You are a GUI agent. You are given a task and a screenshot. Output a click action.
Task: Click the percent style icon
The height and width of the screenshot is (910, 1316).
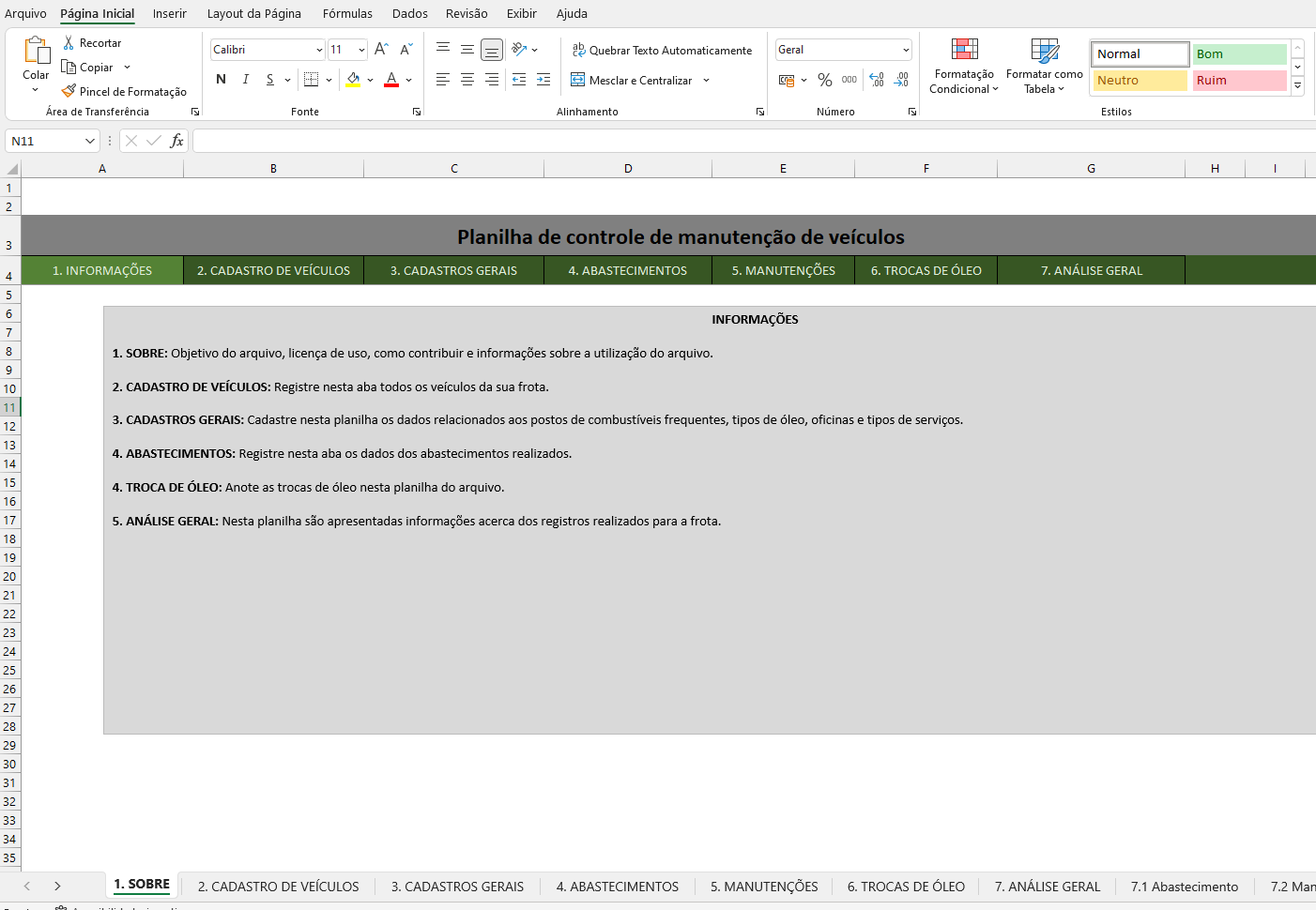pos(824,81)
